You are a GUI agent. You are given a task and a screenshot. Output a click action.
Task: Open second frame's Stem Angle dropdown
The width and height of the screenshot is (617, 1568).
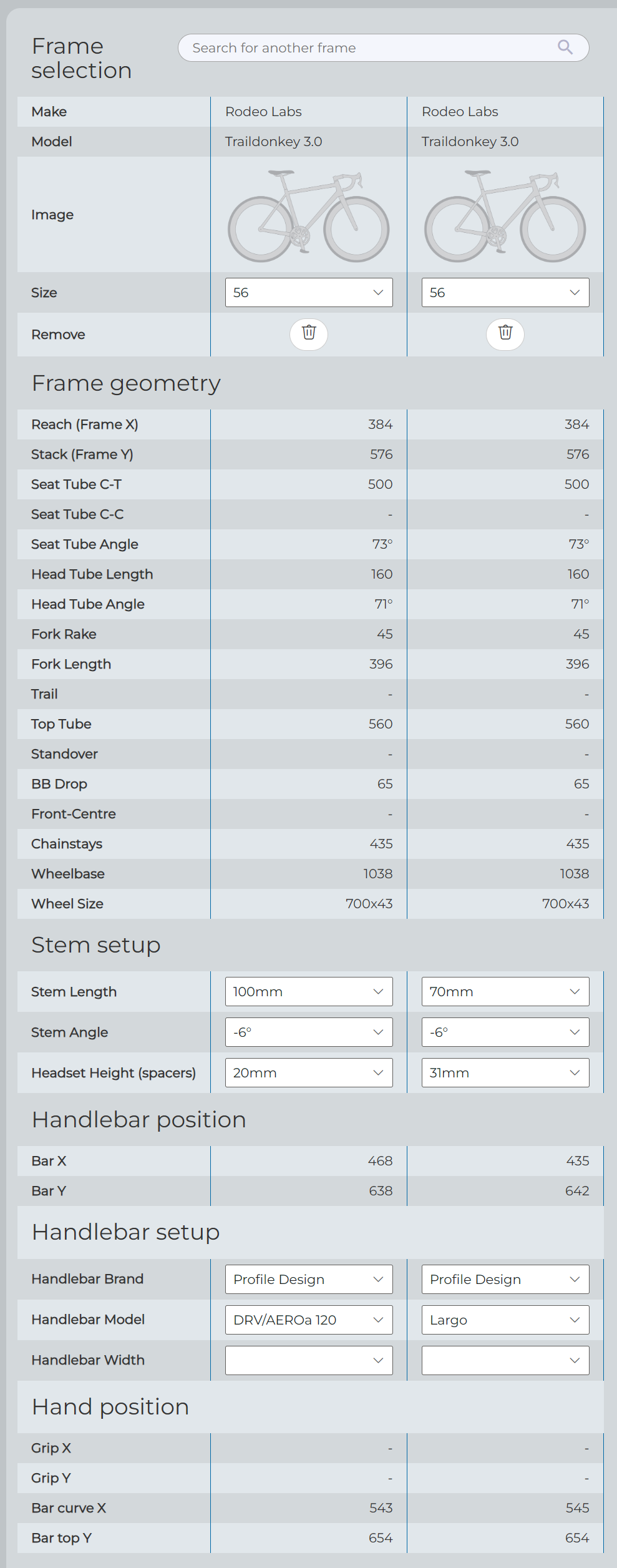click(505, 1032)
